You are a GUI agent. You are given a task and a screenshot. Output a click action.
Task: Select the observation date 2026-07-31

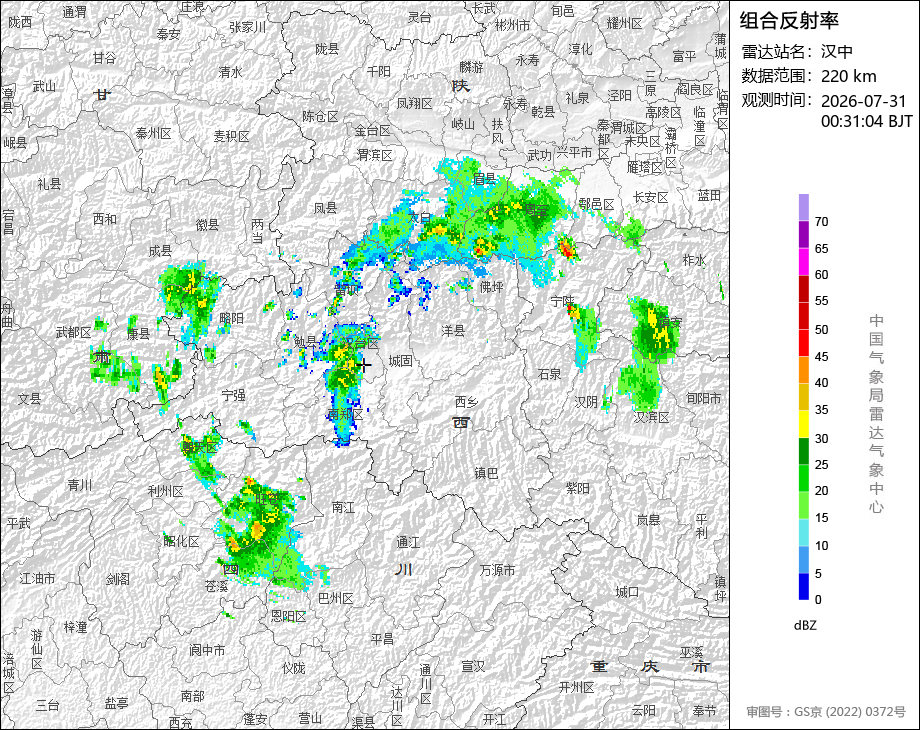(x=864, y=101)
